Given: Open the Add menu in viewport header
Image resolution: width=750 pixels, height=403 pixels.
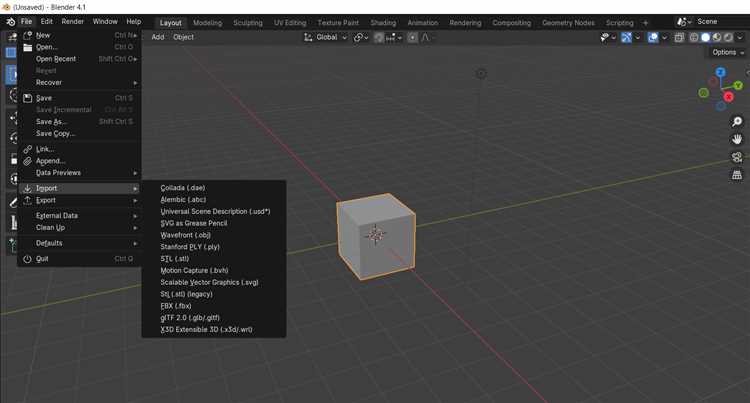Looking at the screenshot, I should 158,37.
